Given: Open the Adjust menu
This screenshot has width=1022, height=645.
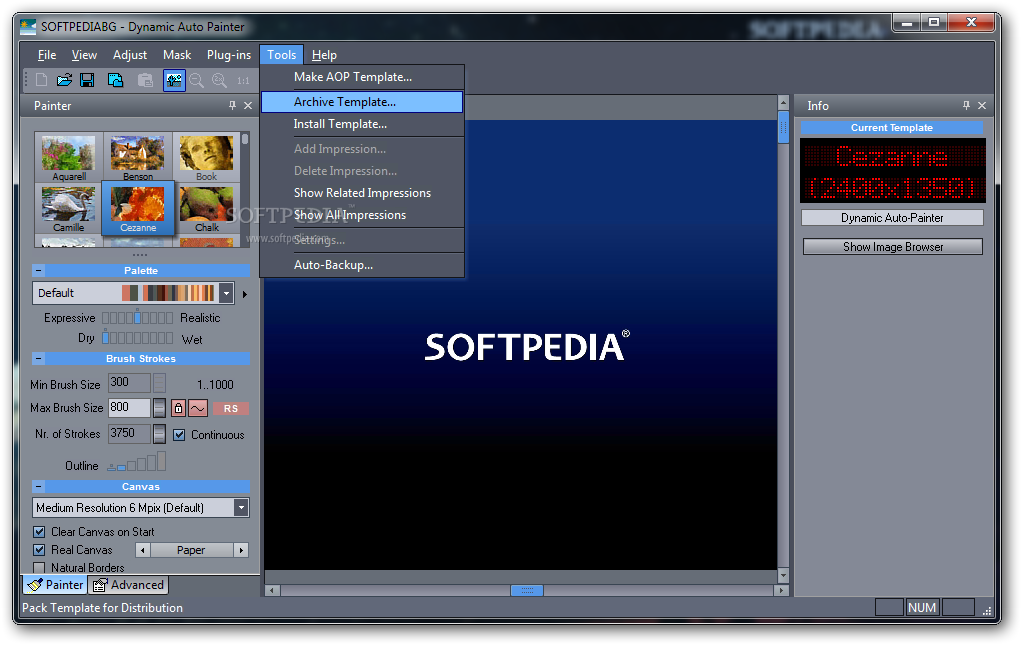Looking at the screenshot, I should 130,55.
